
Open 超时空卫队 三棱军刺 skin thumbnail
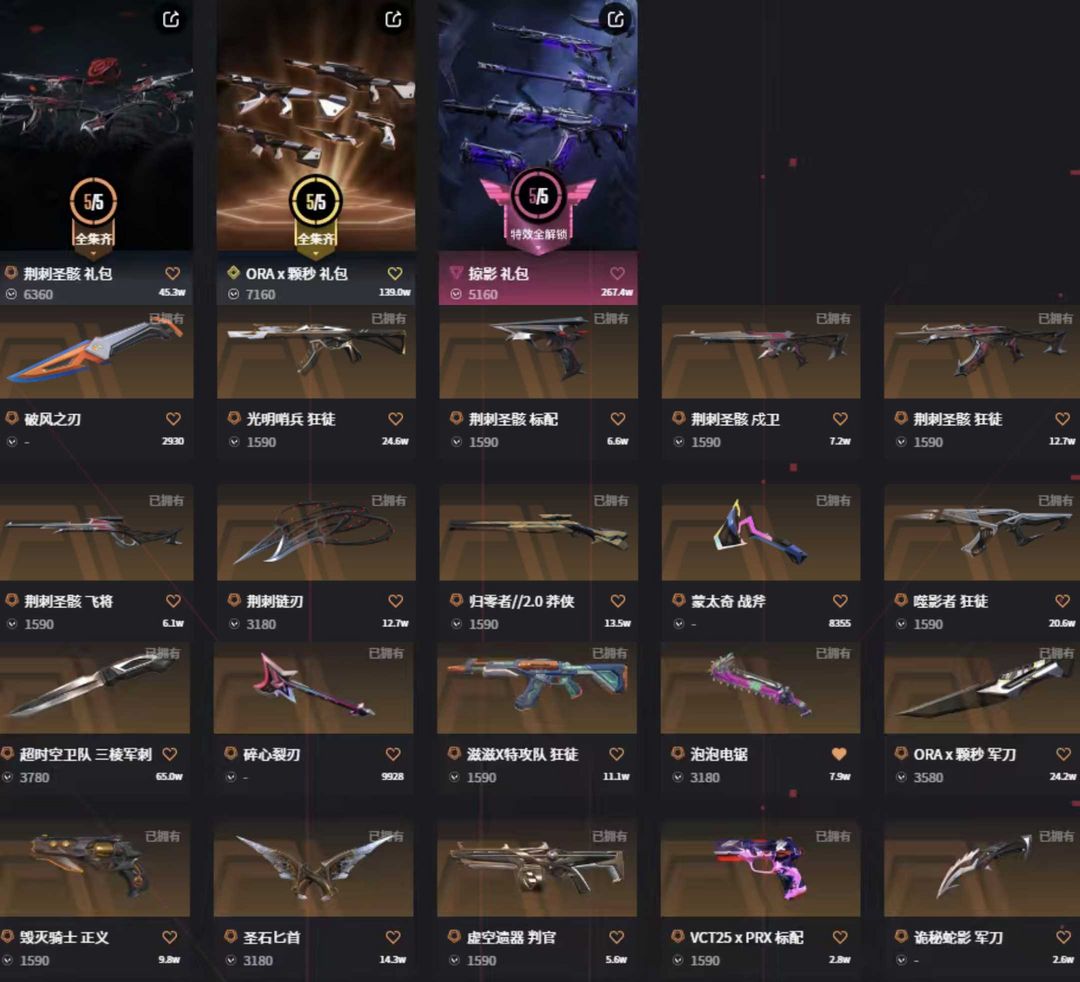(x=95, y=689)
